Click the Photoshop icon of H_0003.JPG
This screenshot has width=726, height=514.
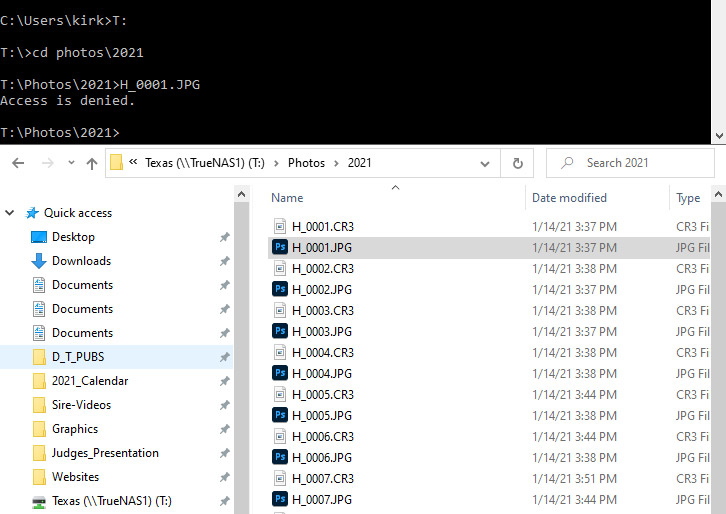click(280, 331)
